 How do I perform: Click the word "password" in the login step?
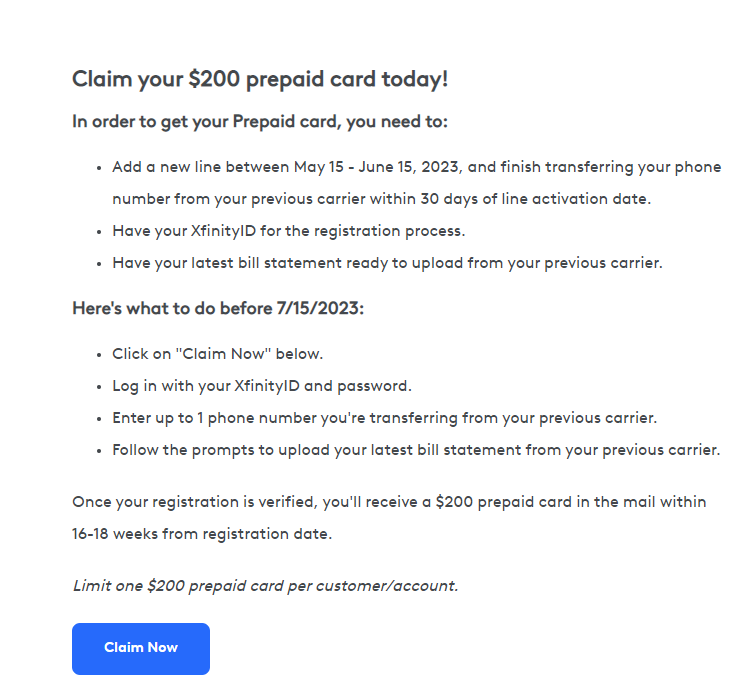pos(380,386)
